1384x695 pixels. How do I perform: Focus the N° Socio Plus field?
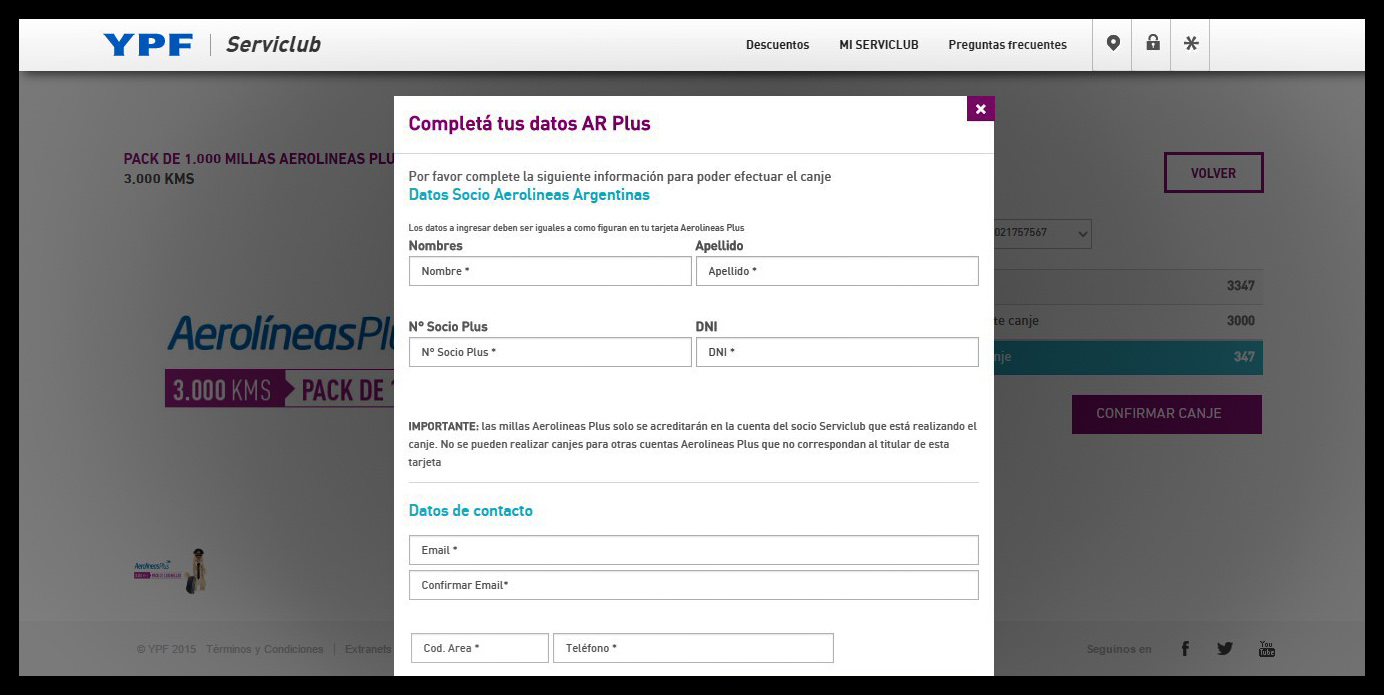point(550,352)
